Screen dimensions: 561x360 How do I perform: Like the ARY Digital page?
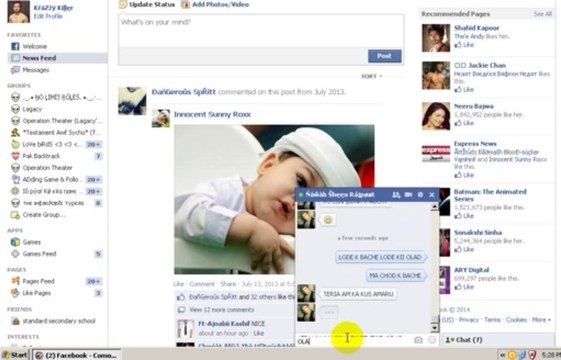click(x=464, y=287)
